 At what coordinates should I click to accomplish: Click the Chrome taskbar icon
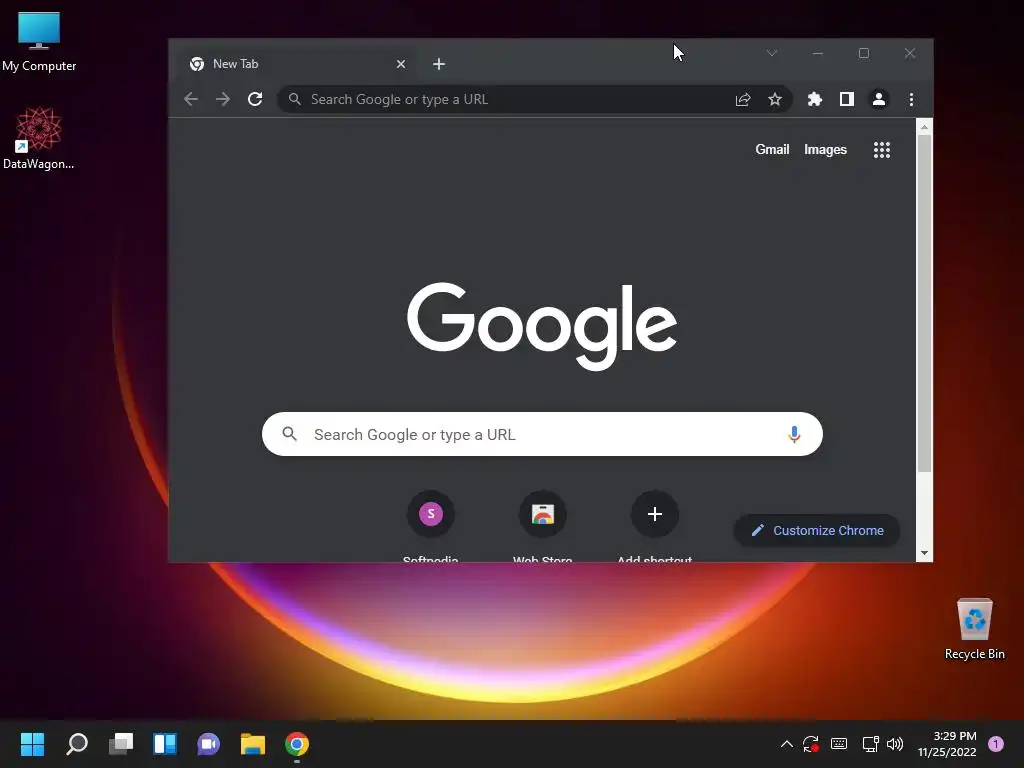[x=296, y=744]
